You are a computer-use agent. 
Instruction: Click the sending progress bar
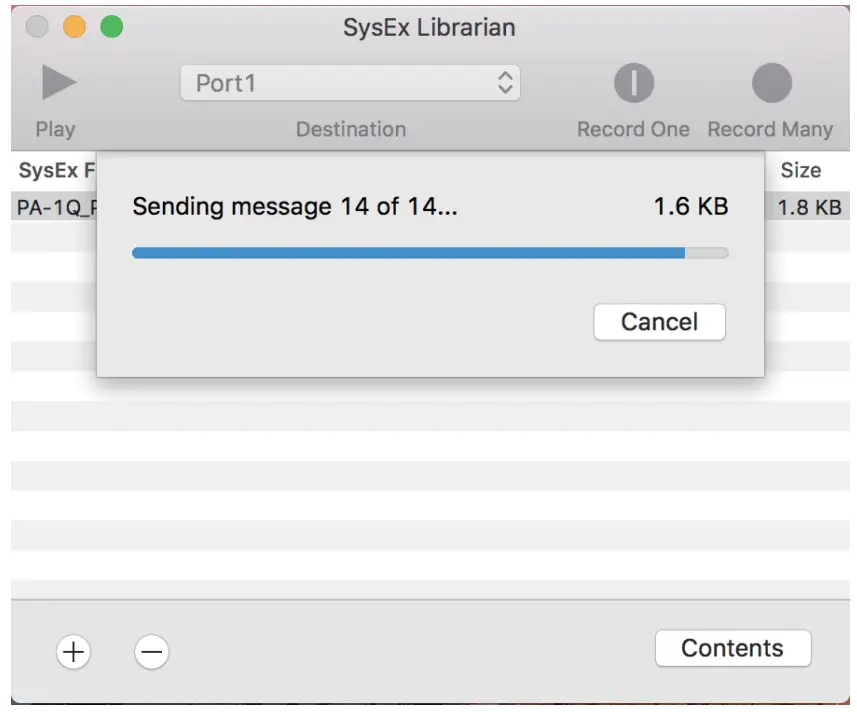430,252
